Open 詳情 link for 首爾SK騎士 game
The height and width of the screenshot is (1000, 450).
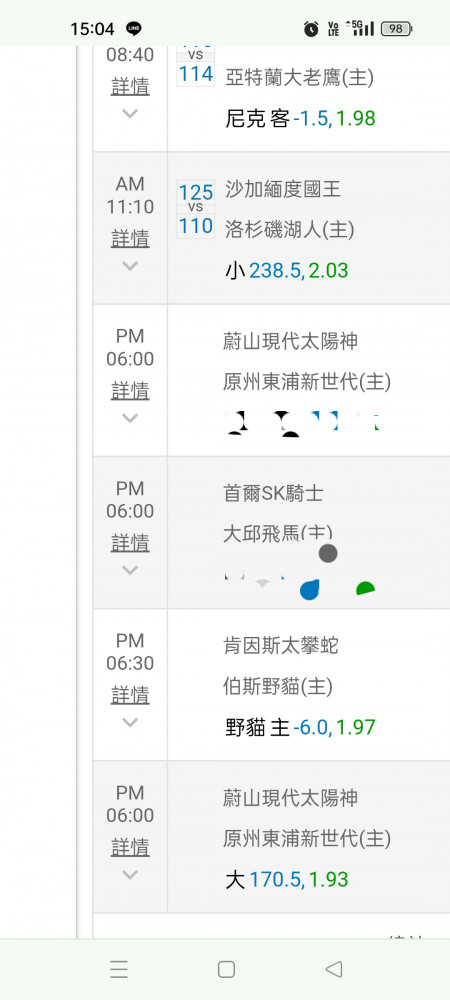click(130, 543)
